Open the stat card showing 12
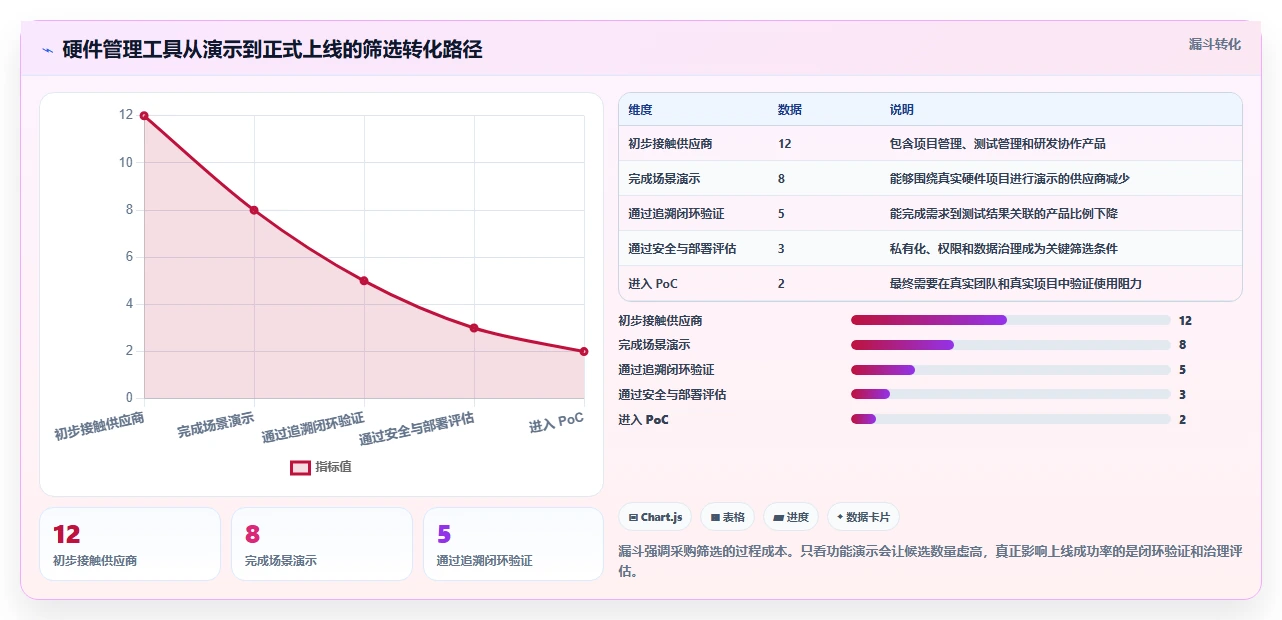Image resolution: width=1282 pixels, height=620 pixels. point(130,544)
